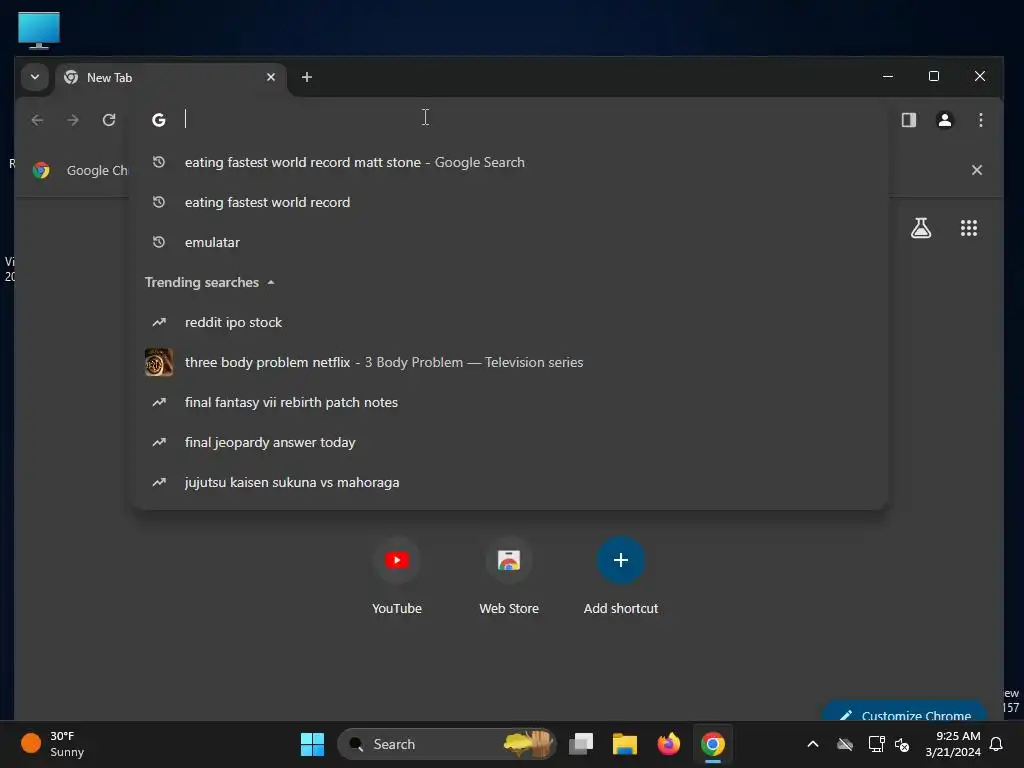Image resolution: width=1024 pixels, height=768 pixels.
Task: Open the Windows Start menu
Action: click(312, 744)
